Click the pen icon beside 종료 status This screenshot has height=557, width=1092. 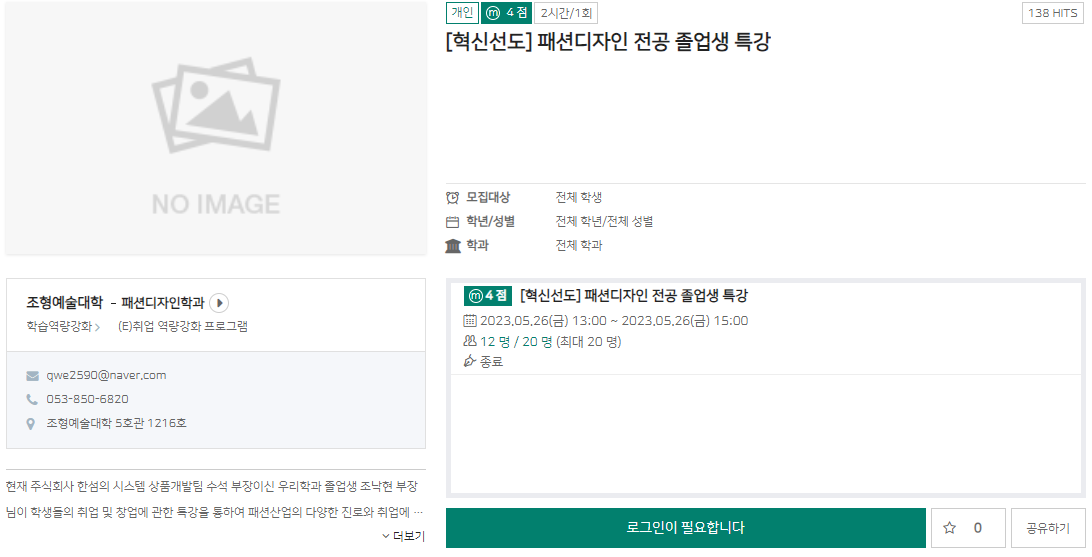pos(470,362)
